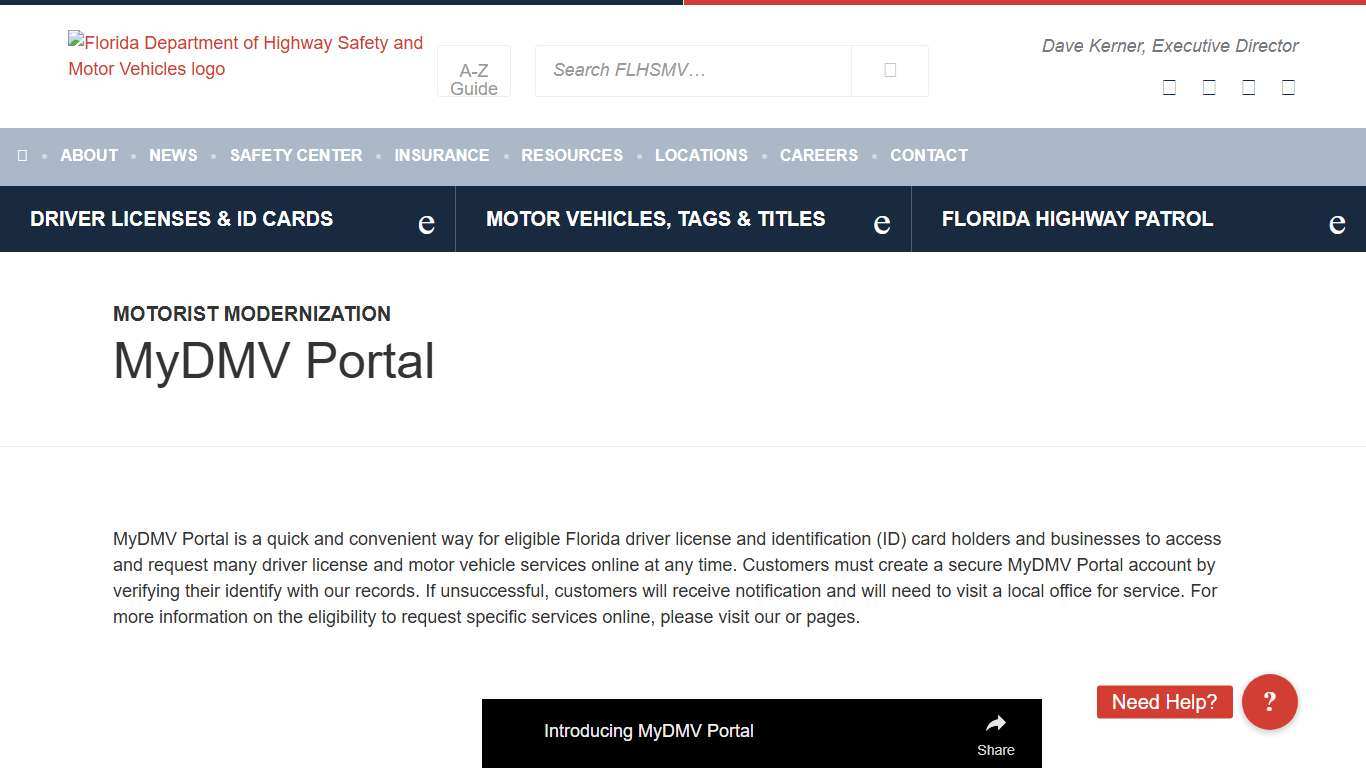Open the Resources menu item
This screenshot has width=1366, height=768.
[572, 155]
